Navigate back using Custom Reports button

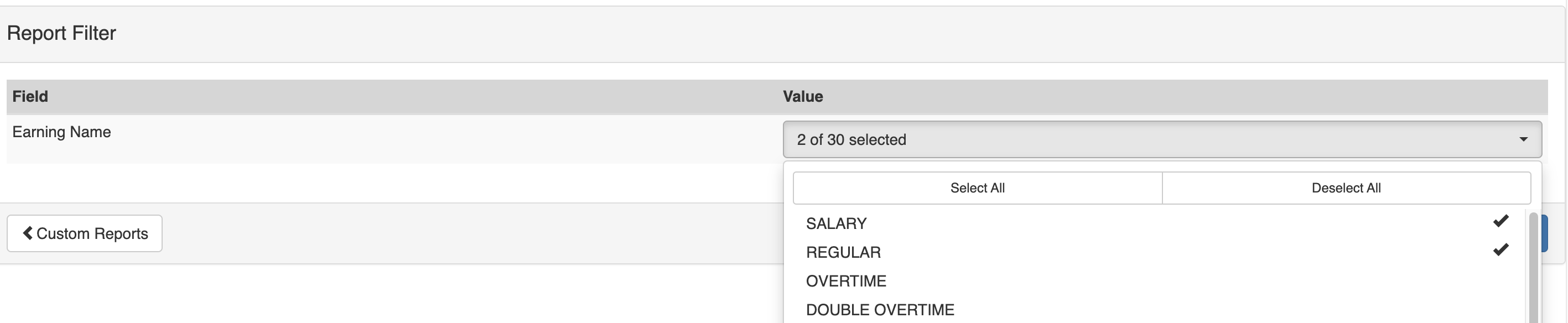coord(84,233)
